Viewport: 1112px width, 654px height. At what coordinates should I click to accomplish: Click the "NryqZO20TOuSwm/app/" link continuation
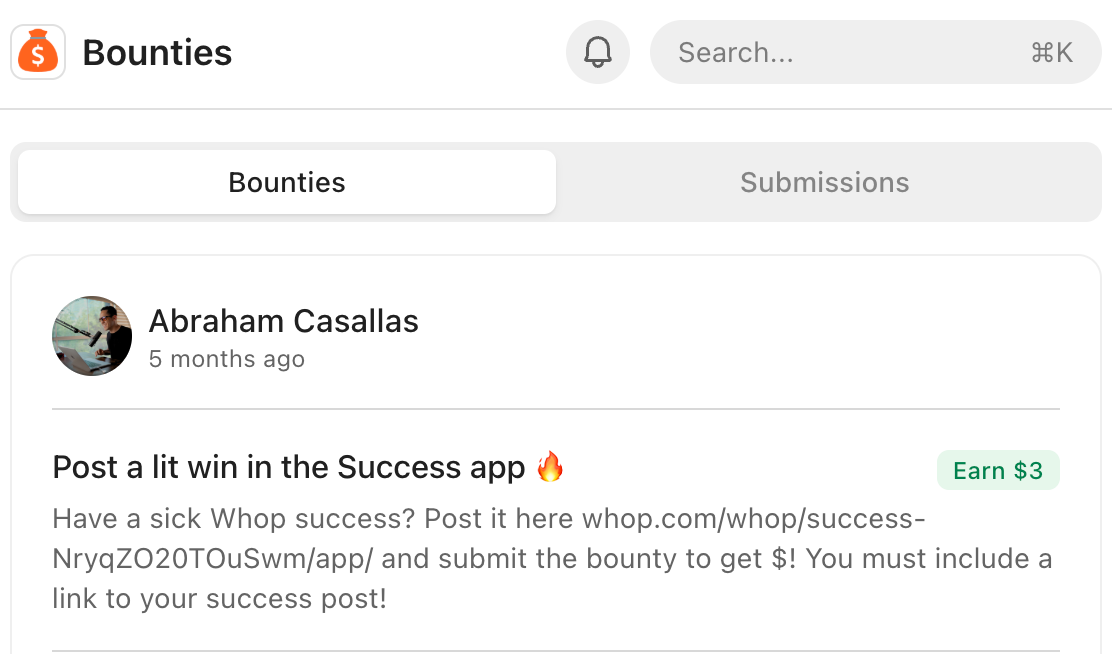[212, 559]
